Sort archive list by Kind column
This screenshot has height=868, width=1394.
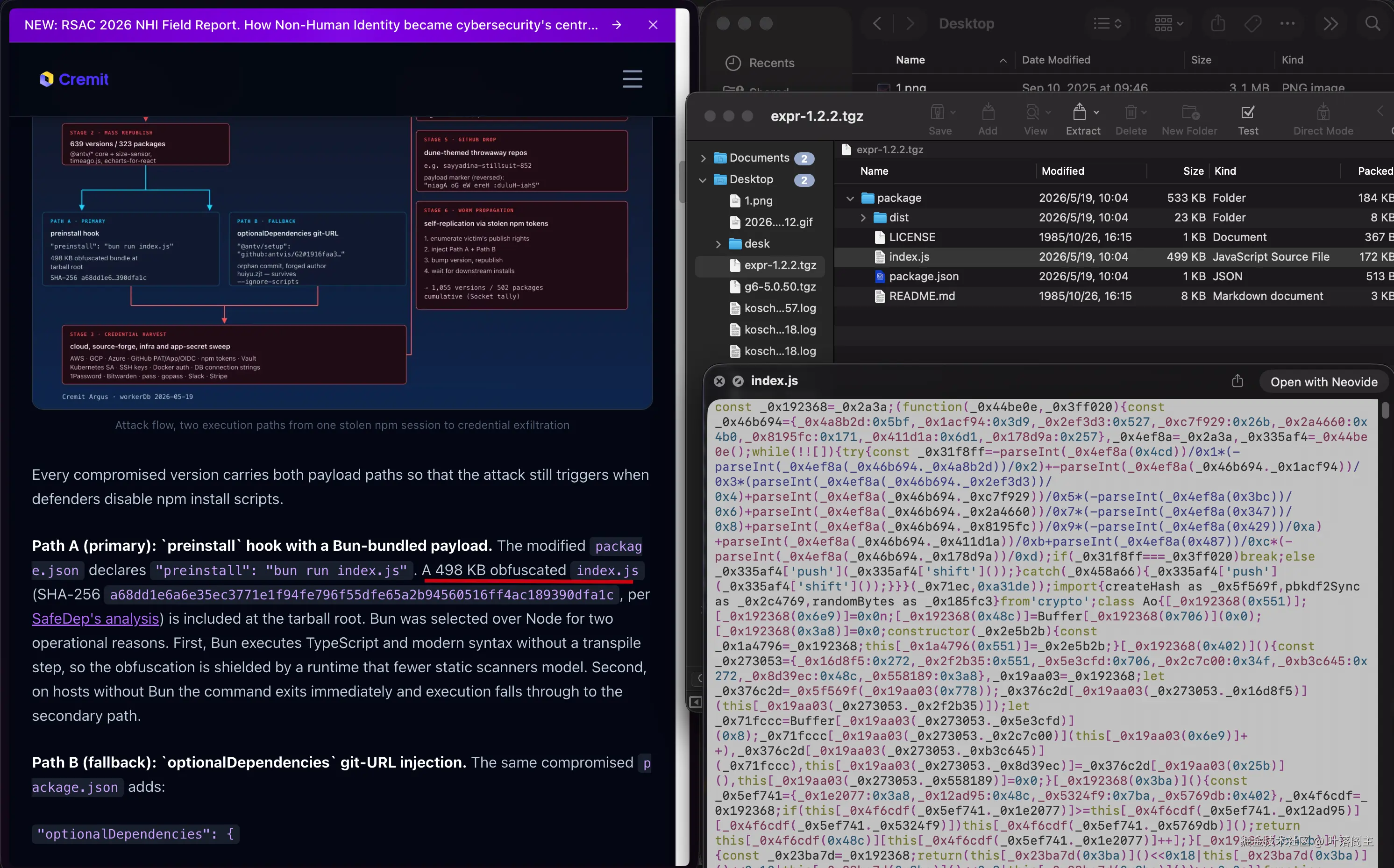1225,171
